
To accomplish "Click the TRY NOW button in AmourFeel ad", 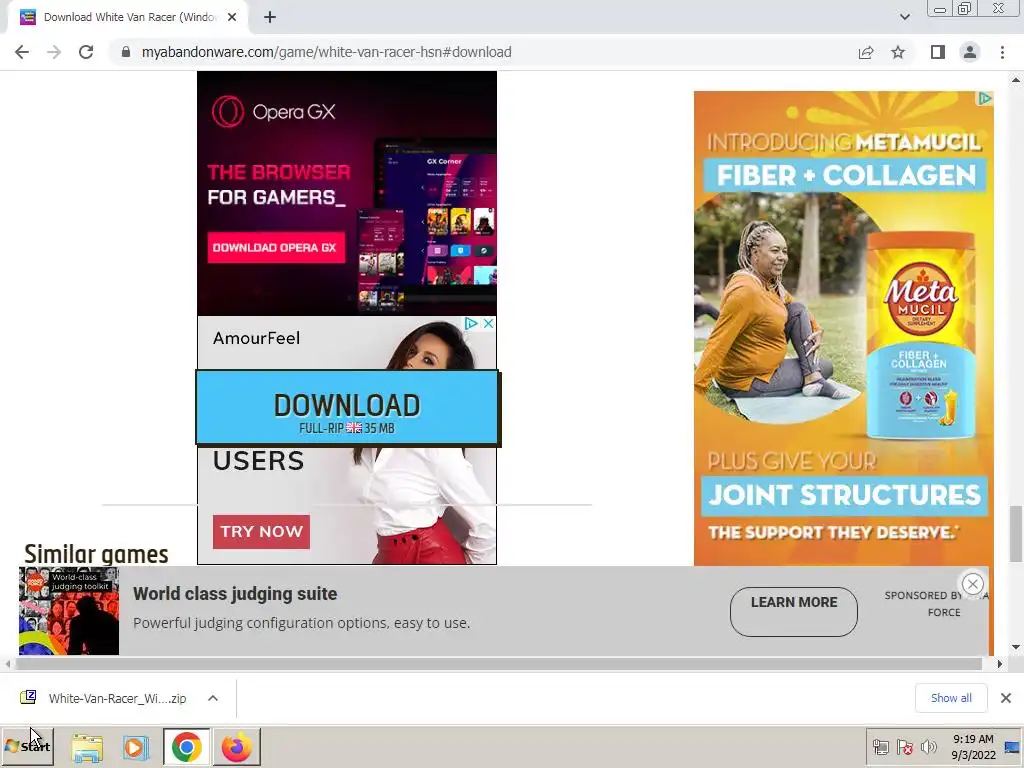I will [x=261, y=532].
